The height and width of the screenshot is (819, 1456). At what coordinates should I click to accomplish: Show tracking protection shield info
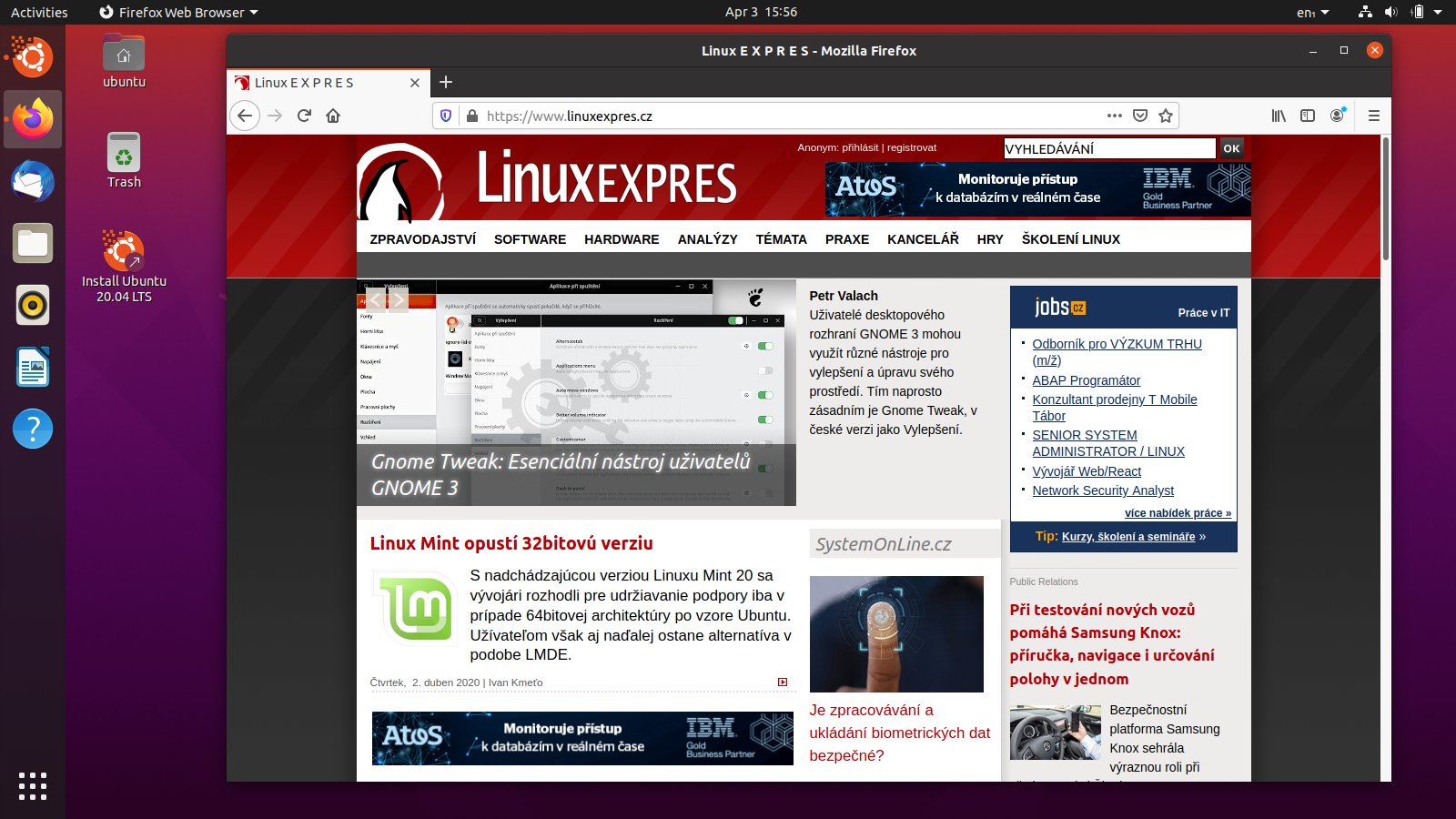tap(446, 116)
